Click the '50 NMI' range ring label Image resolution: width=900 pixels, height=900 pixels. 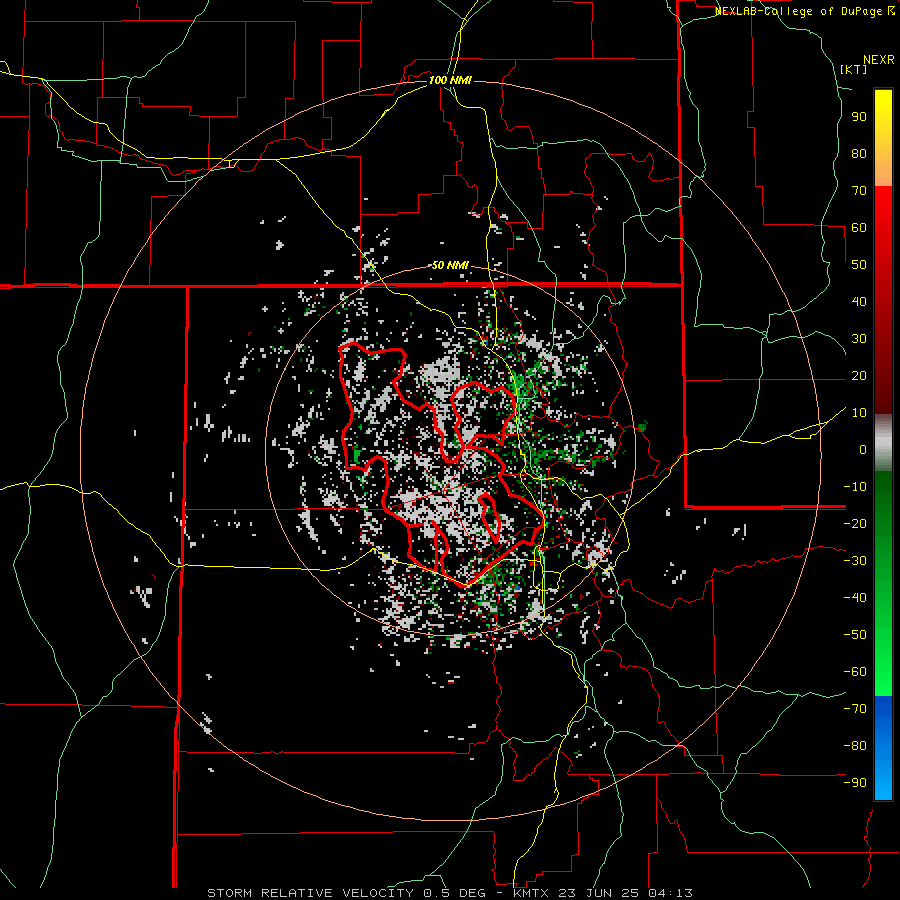(x=450, y=265)
